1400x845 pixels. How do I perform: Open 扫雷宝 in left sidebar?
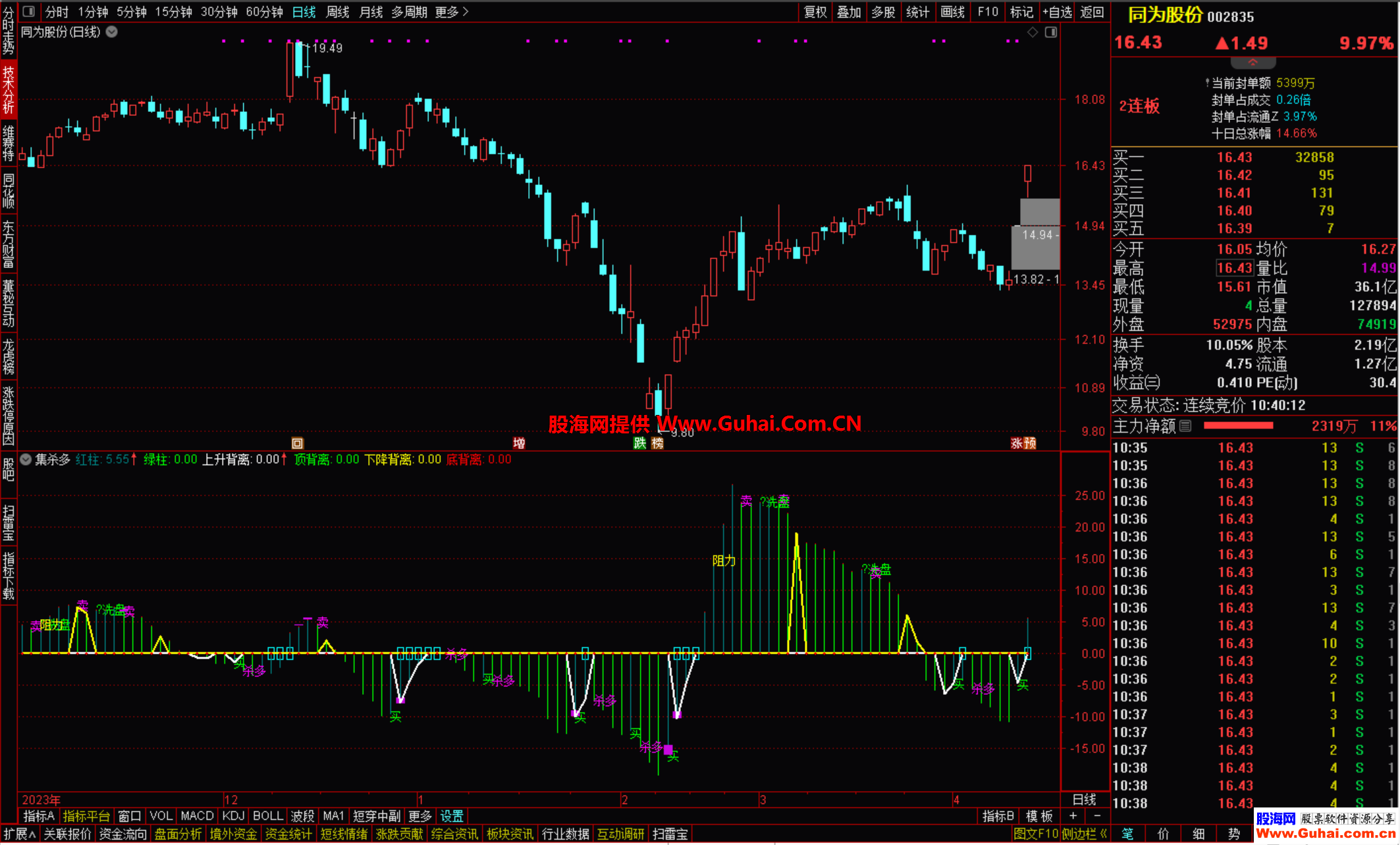pos(8,523)
